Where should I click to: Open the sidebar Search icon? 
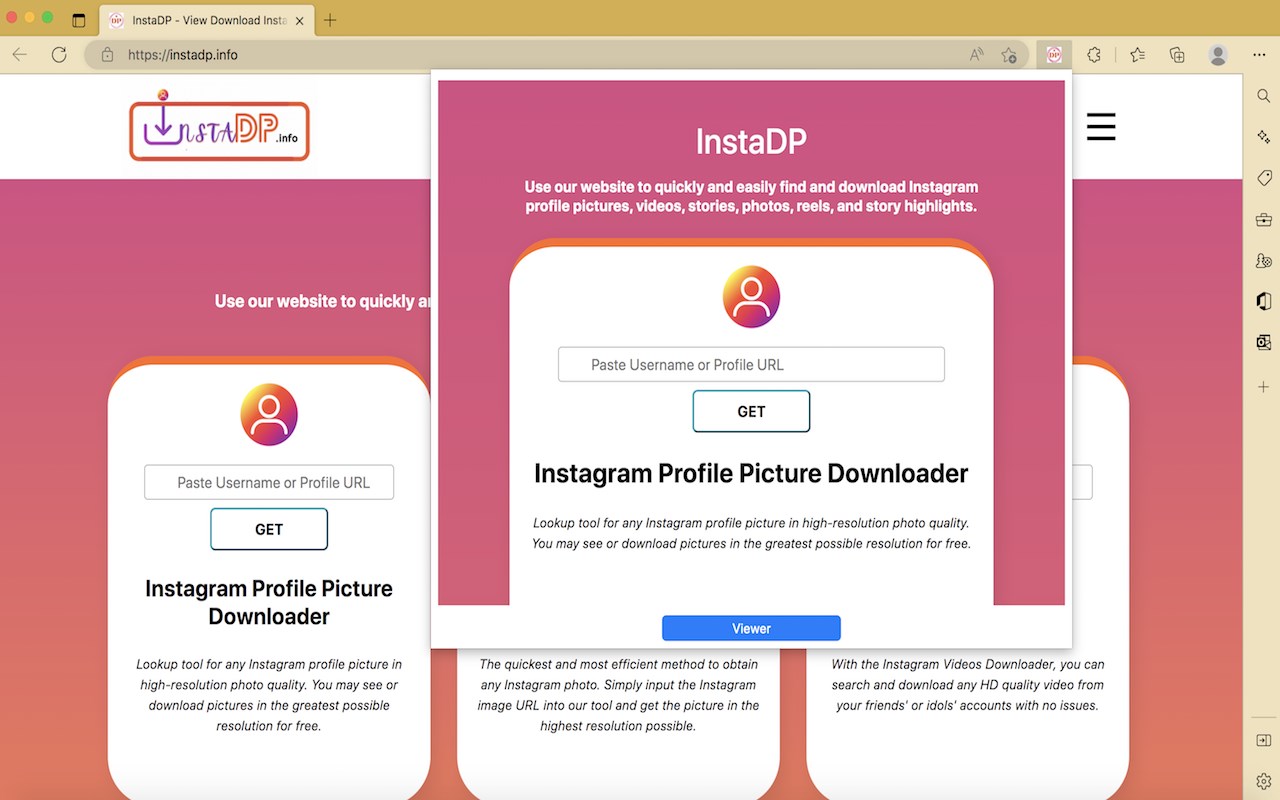(x=1264, y=96)
